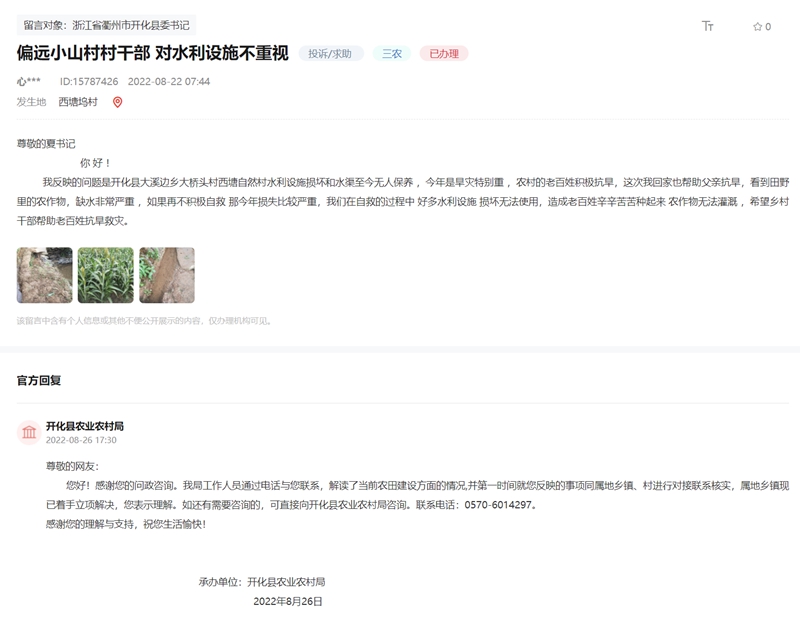The image size is (800, 619).
Task: Click the 已办理 status tag
Action: tap(443, 54)
